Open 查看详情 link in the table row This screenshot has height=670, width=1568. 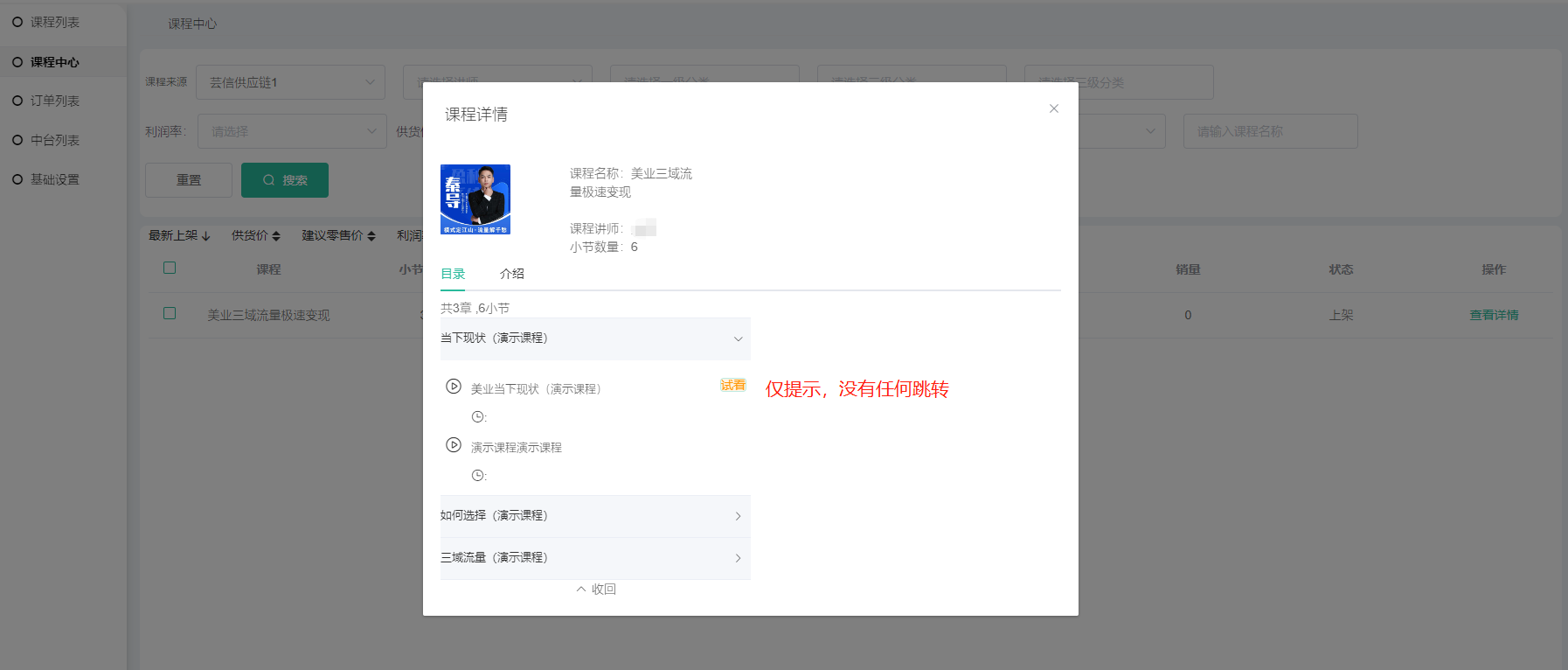tap(1493, 315)
